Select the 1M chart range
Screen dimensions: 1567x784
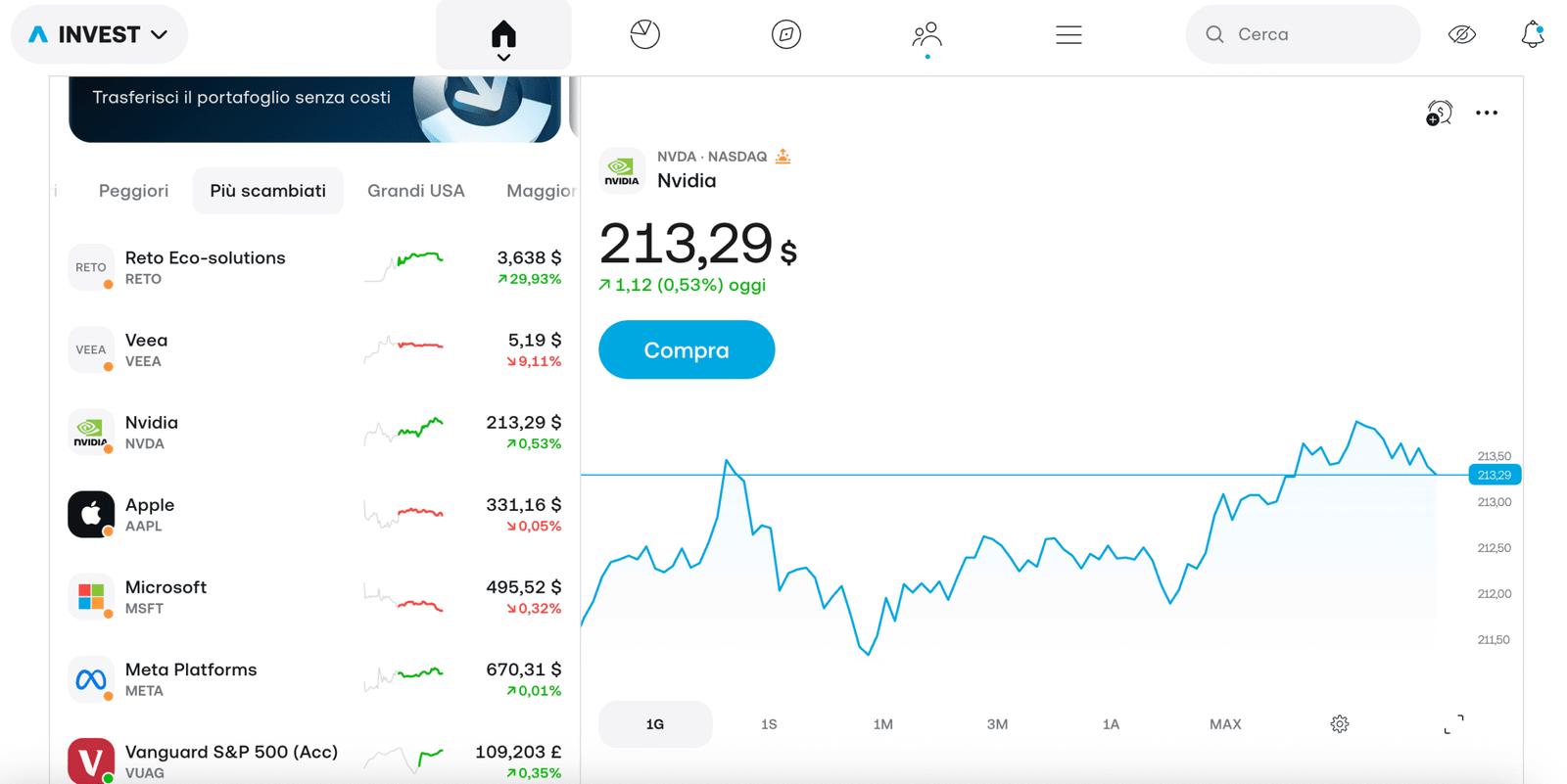point(883,724)
